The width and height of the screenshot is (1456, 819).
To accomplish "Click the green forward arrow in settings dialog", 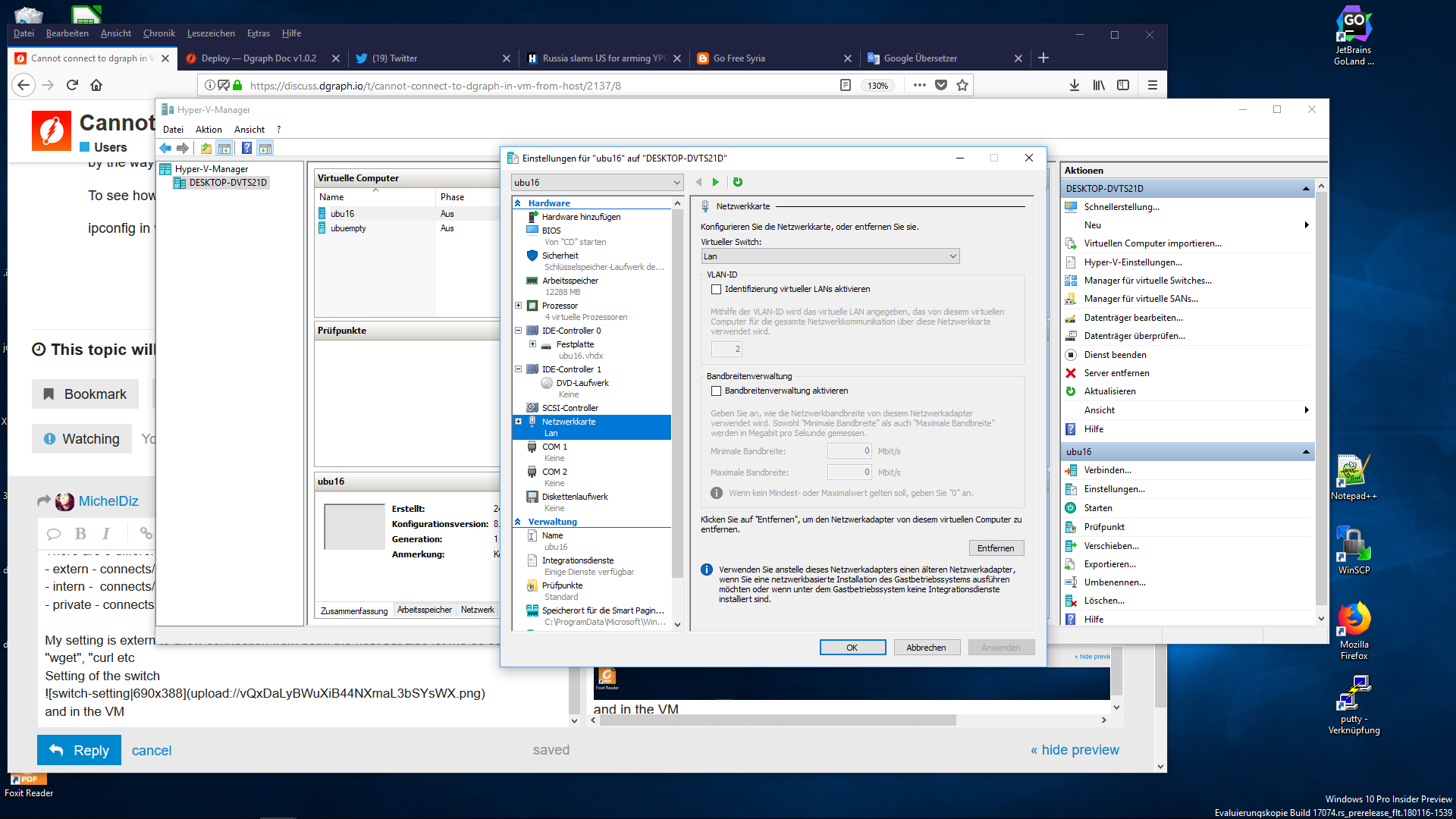I will click(715, 182).
